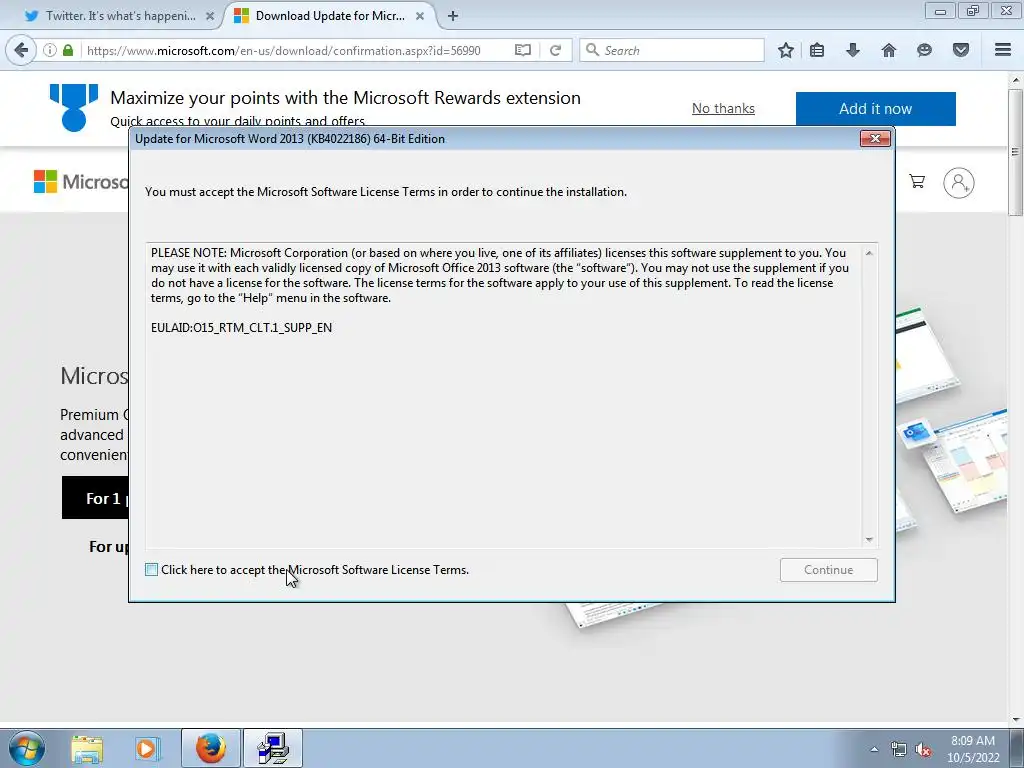Open the account sign-in avatar icon
Image resolution: width=1024 pixels, height=768 pixels.
959,183
